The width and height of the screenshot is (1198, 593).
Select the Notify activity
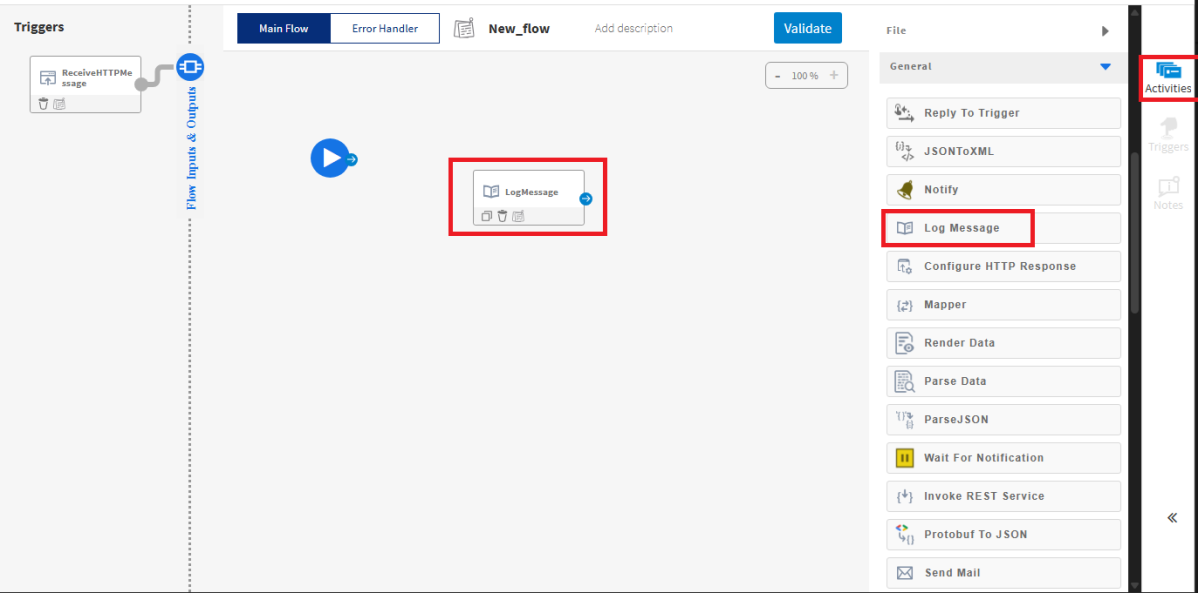click(x=1004, y=190)
